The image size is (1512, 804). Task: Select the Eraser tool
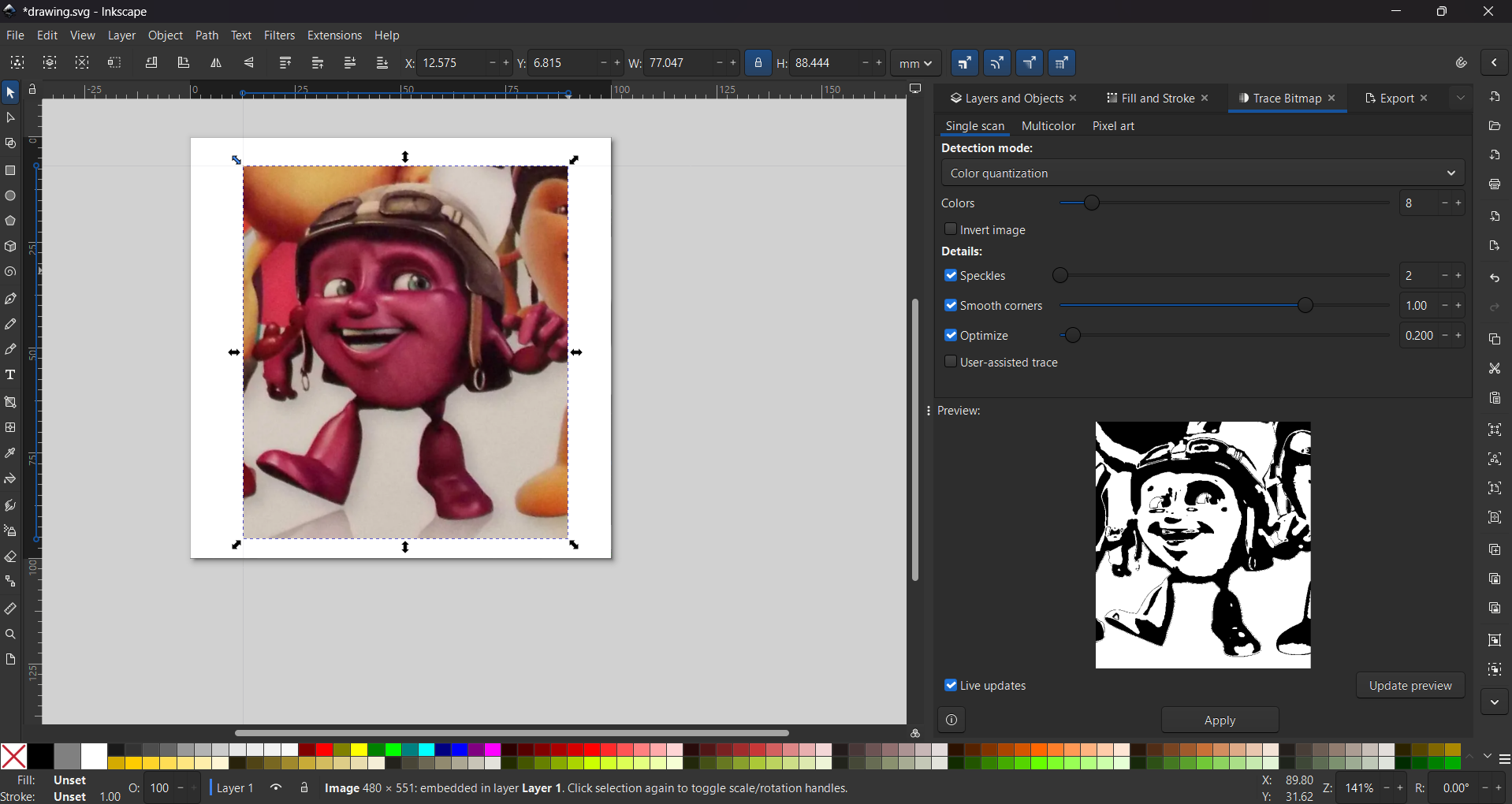pos(10,556)
